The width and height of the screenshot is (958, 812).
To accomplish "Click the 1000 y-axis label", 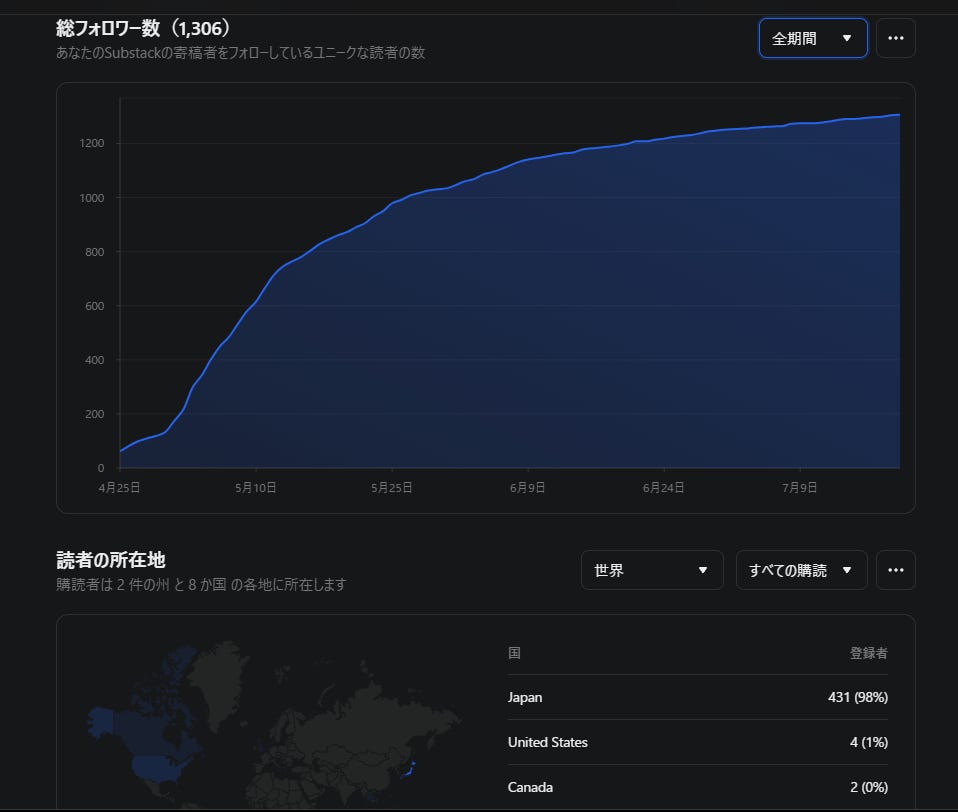I will 92,198.
